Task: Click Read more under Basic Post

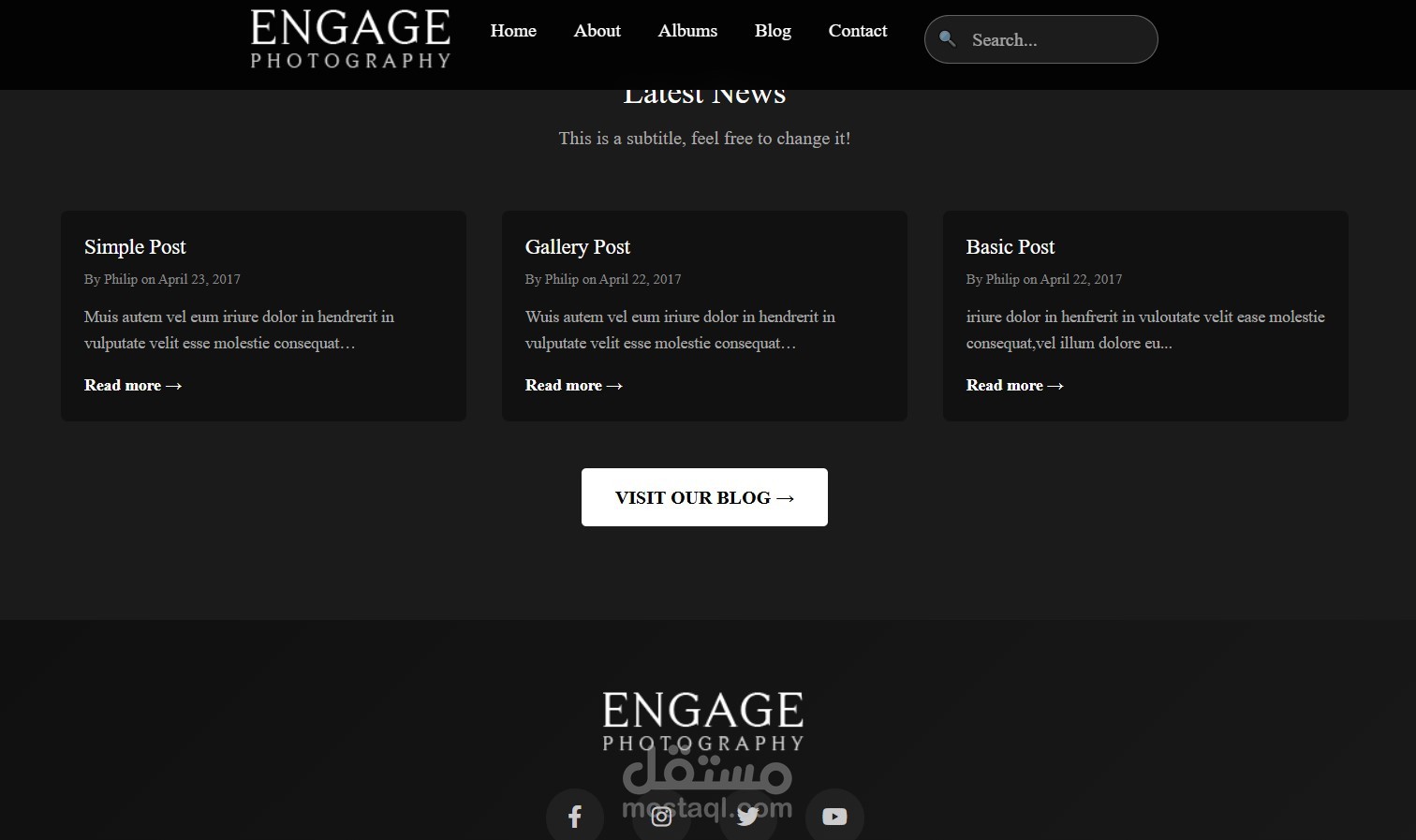Action: tap(1015, 385)
